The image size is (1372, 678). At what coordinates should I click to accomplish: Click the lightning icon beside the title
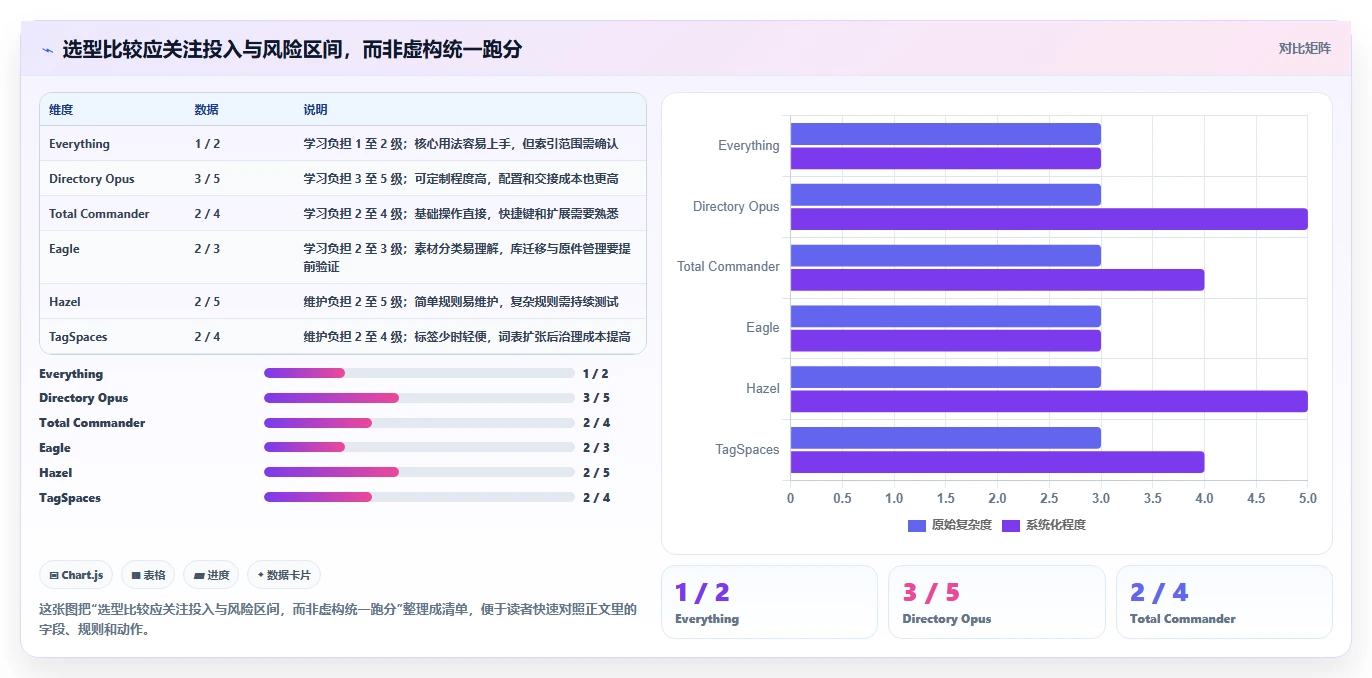point(47,50)
